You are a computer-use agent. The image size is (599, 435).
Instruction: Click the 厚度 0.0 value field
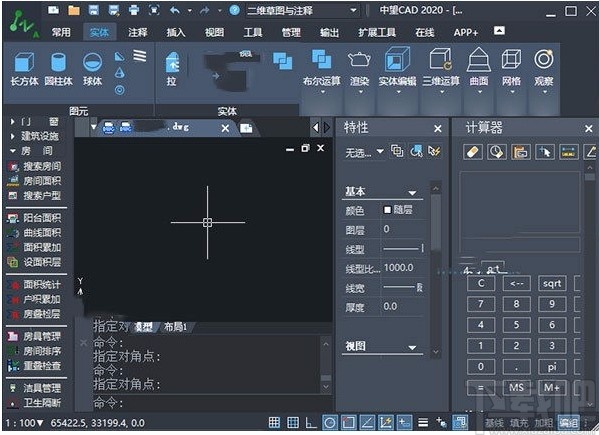[x=404, y=307]
